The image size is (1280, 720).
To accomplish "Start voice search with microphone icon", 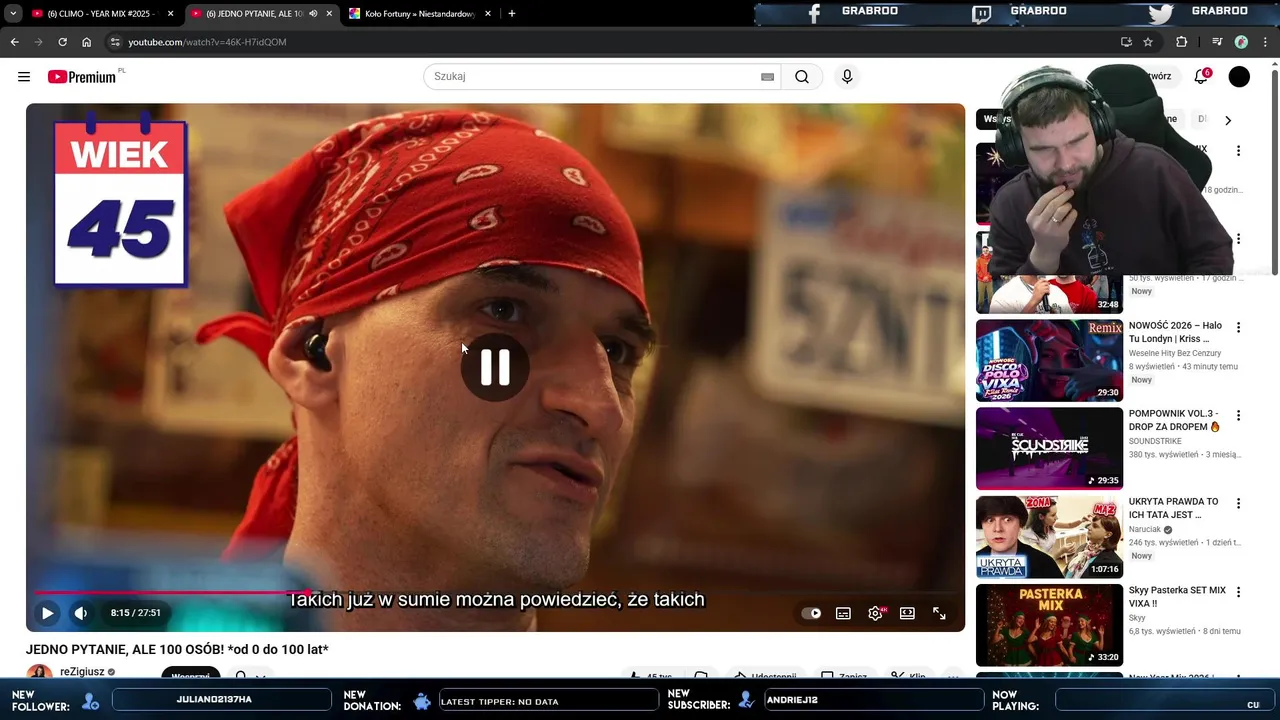I will pos(847,77).
